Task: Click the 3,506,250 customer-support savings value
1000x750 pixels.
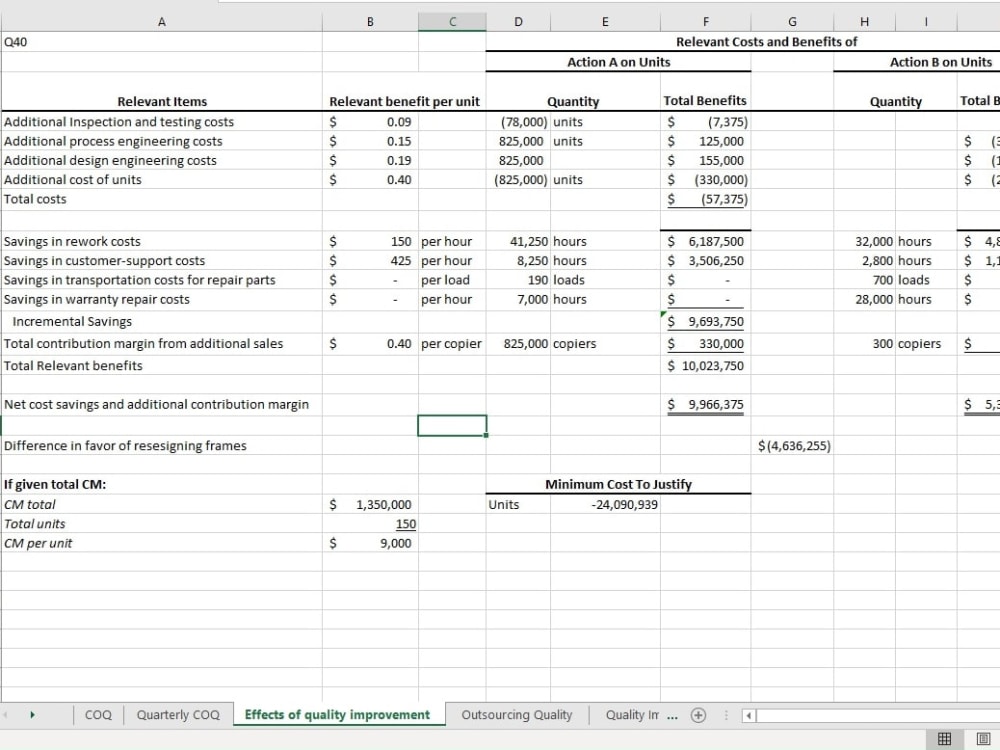Action: [705, 260]
